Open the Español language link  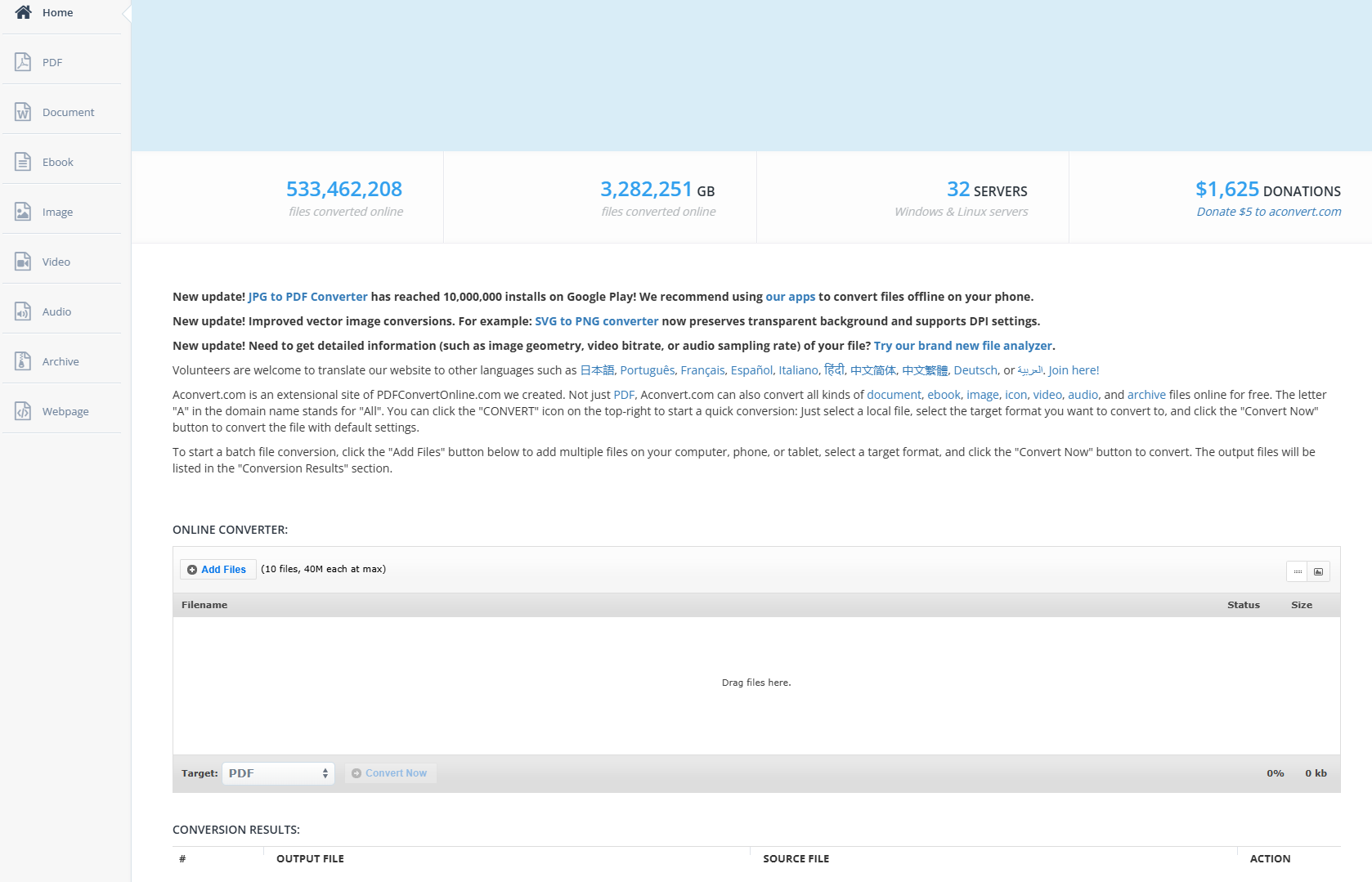(x=751, y=370)
